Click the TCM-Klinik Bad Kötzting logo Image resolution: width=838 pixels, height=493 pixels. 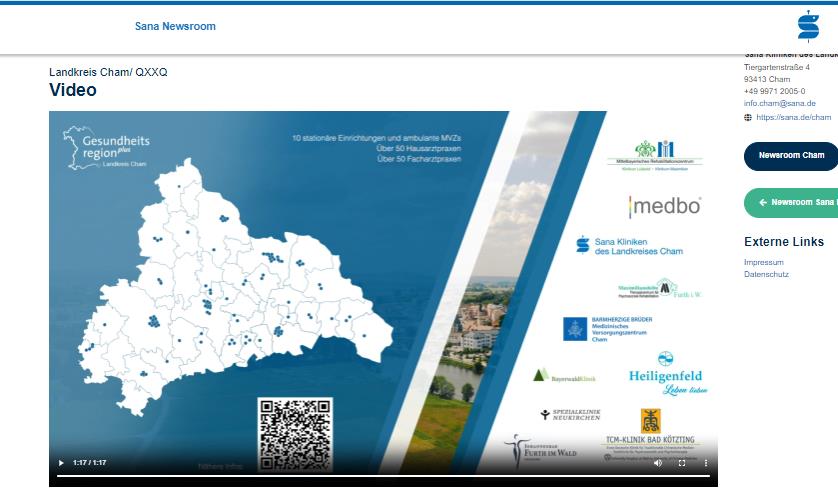pos(650,435)
